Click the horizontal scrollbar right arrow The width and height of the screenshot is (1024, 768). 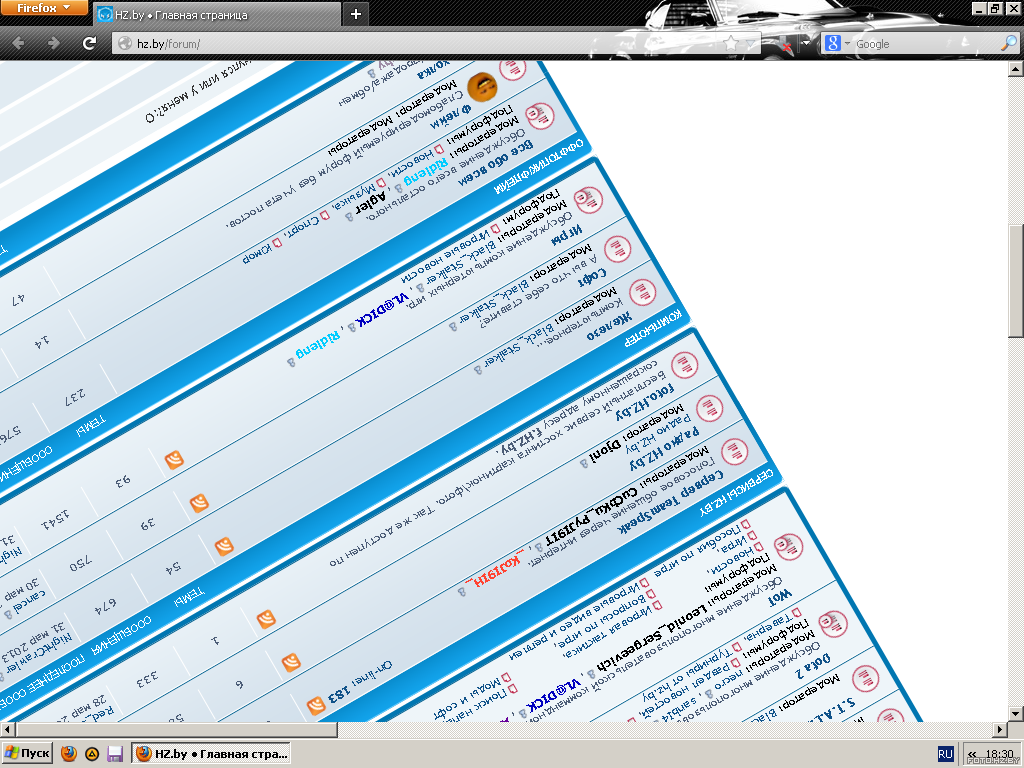coord(1001,729)
